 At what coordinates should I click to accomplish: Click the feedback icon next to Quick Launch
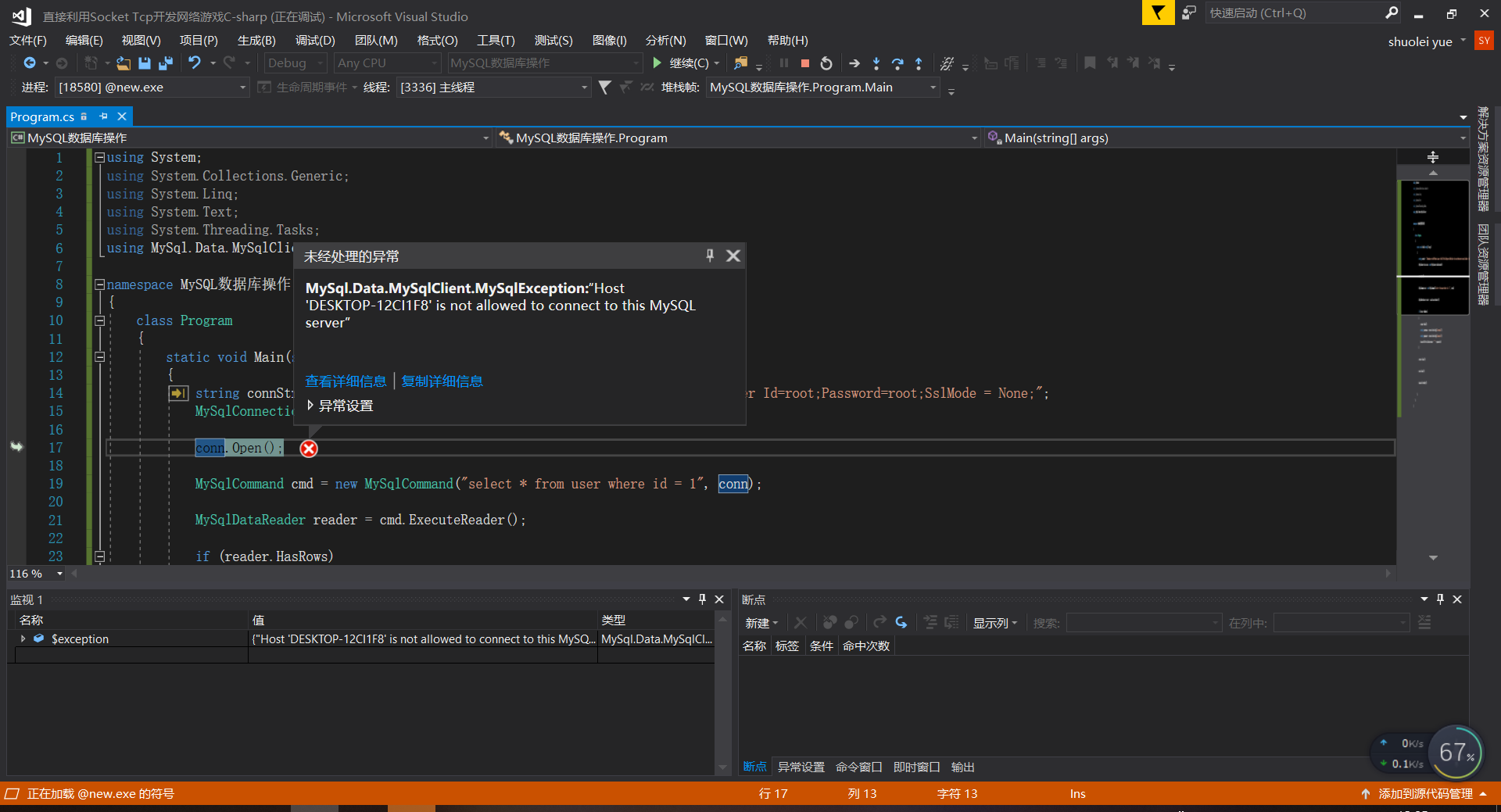click(1189, 13)
